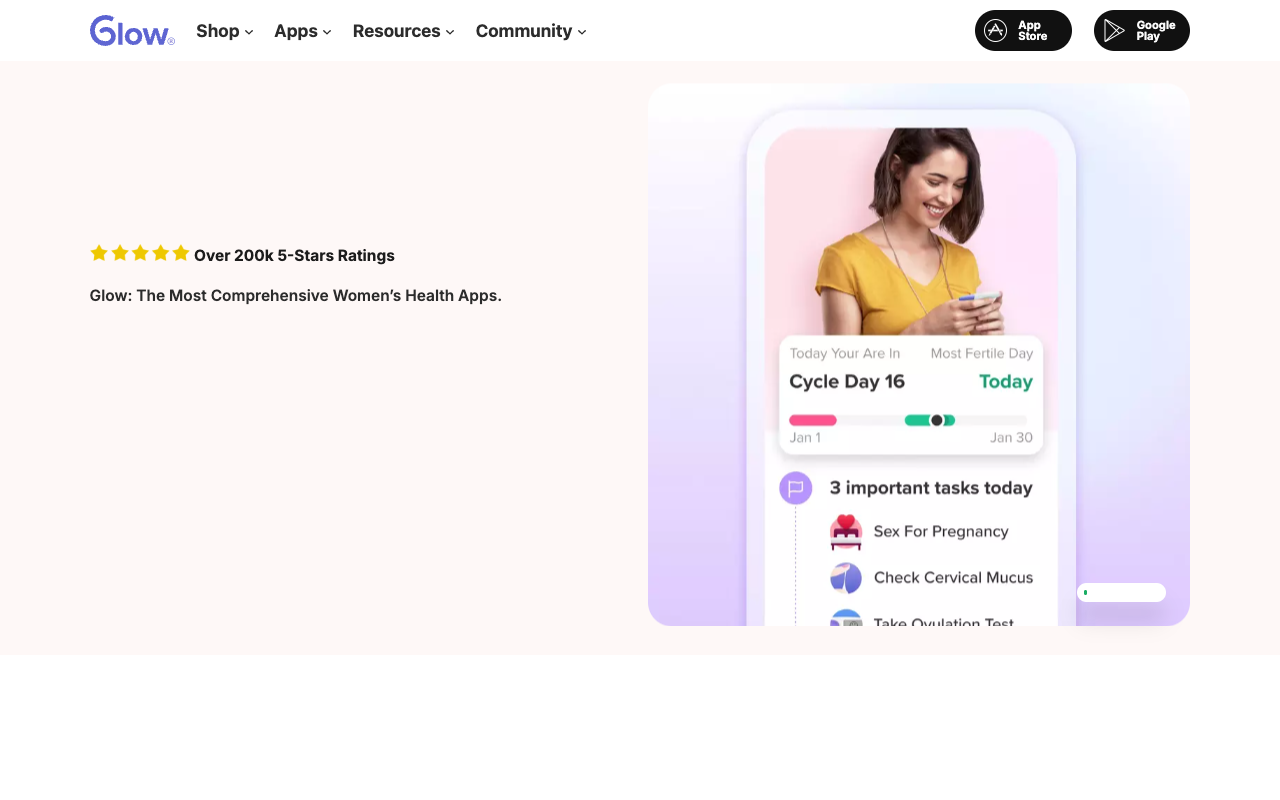Expand the Shop chevron arrow

(x=249, y=32)
